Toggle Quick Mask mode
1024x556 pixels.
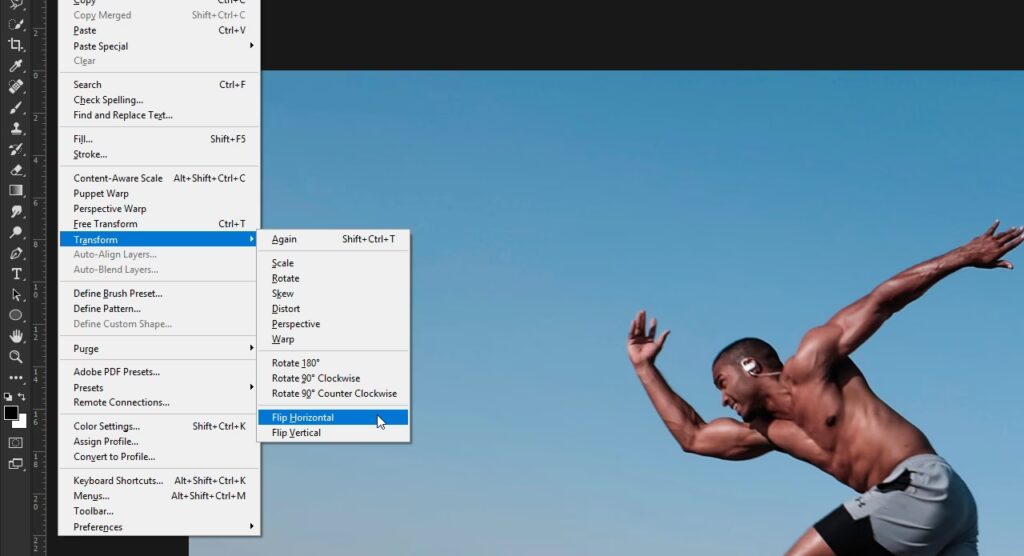[16, 442]
